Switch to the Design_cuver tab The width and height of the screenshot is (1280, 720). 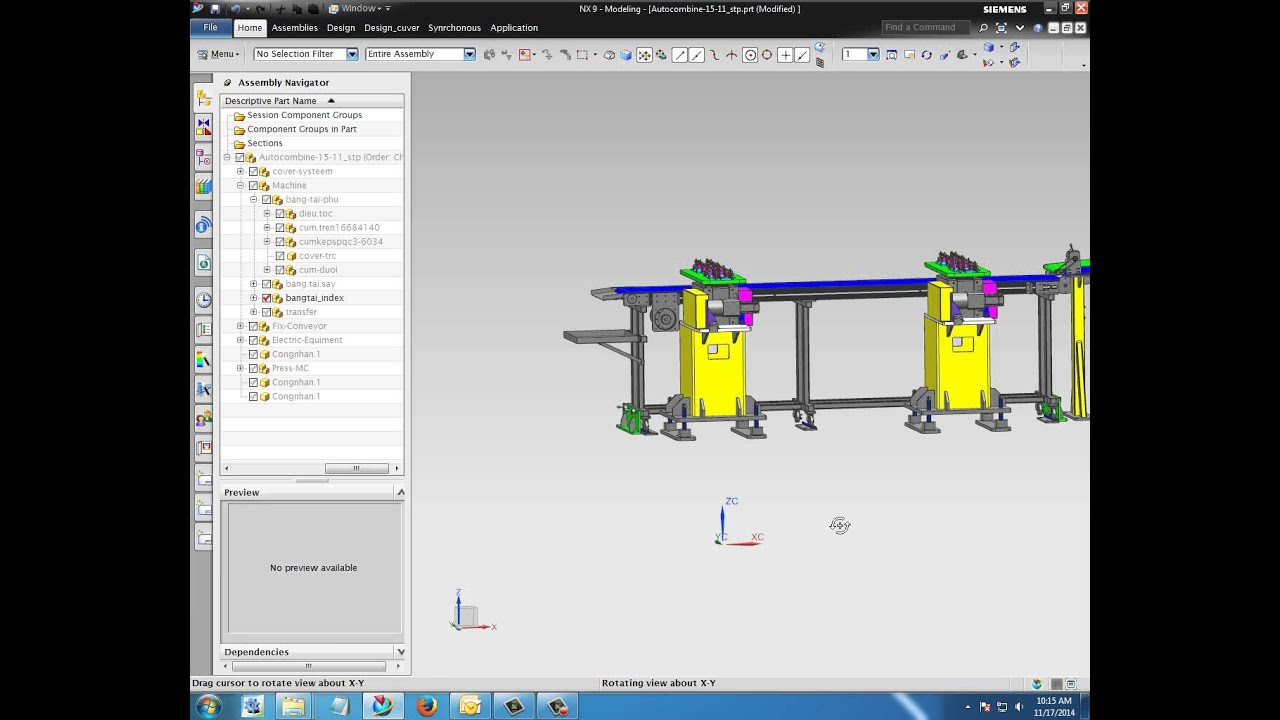coord(392,28)
